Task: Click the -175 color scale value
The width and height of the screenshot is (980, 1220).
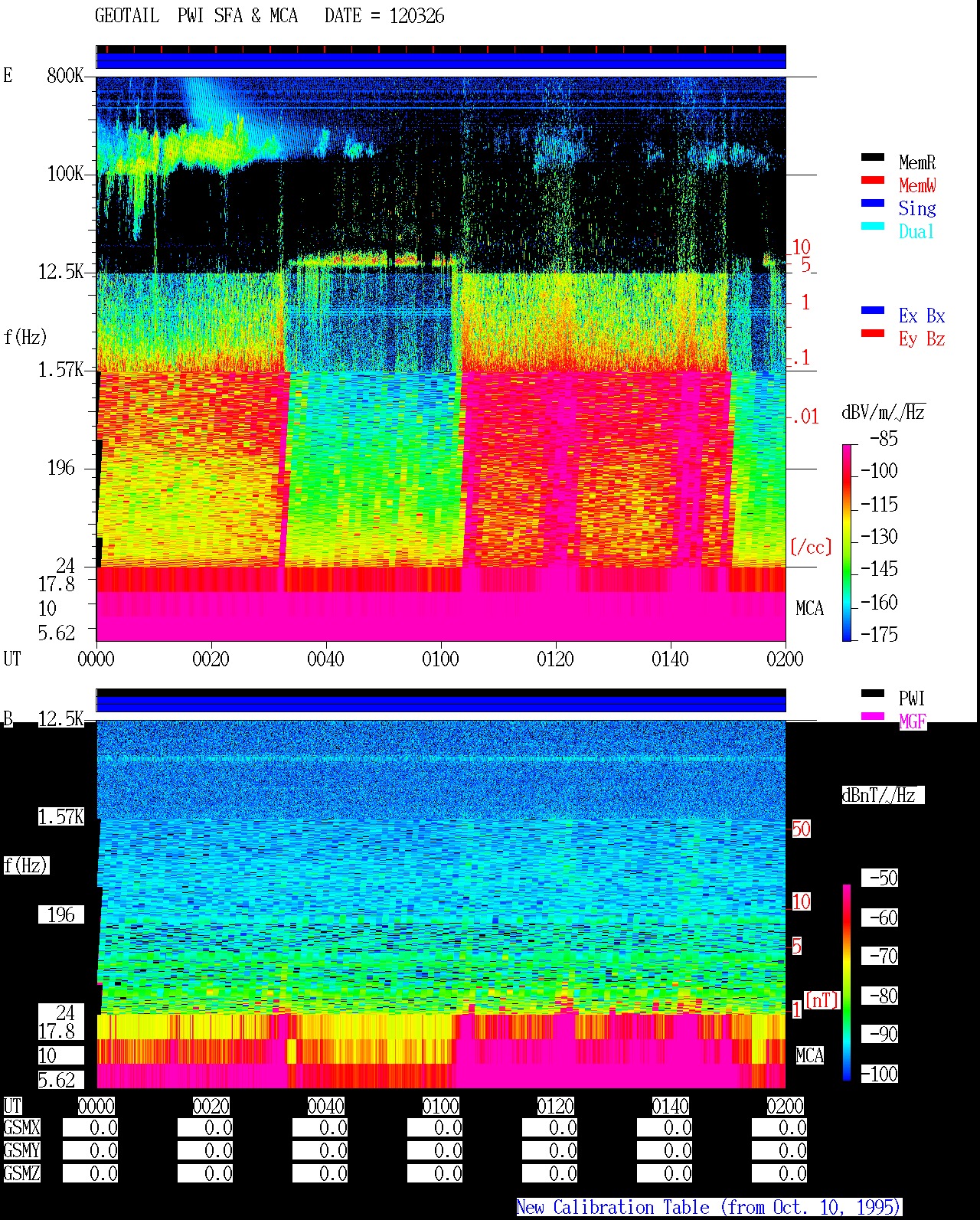Action: (x=879, y=634)
